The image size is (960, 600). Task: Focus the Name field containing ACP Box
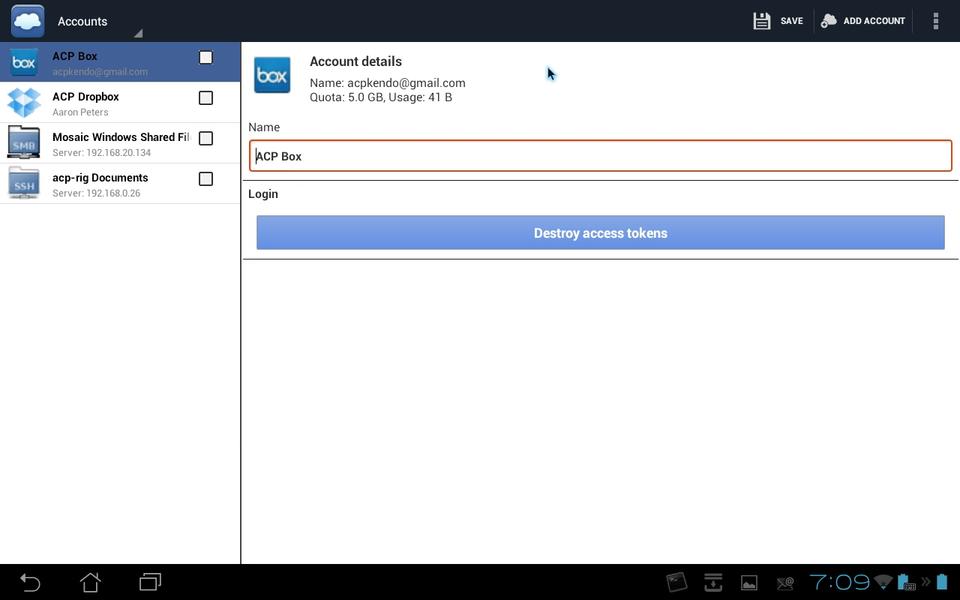[600, 156]
